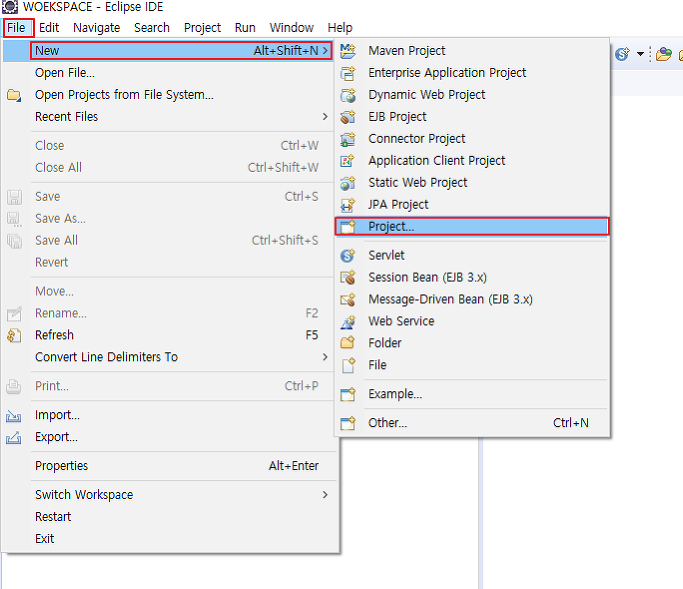
Task: Open the Run menu
Action: coord(245,28)
